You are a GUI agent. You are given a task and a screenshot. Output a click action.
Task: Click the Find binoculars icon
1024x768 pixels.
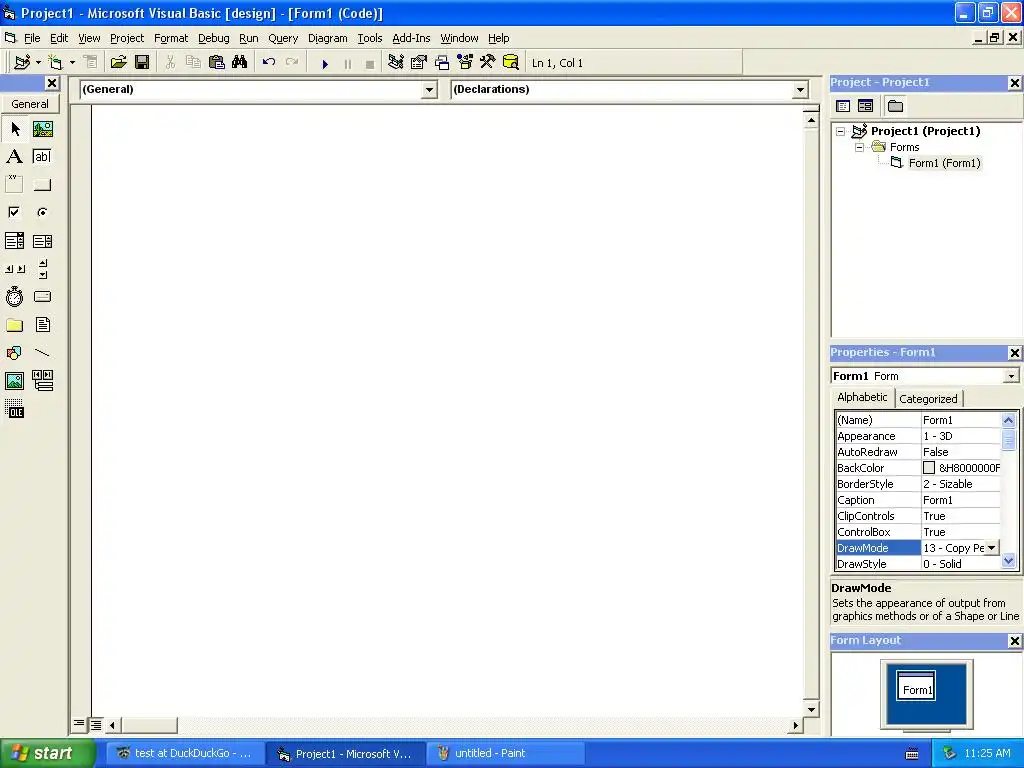click(x=240, y=63)
